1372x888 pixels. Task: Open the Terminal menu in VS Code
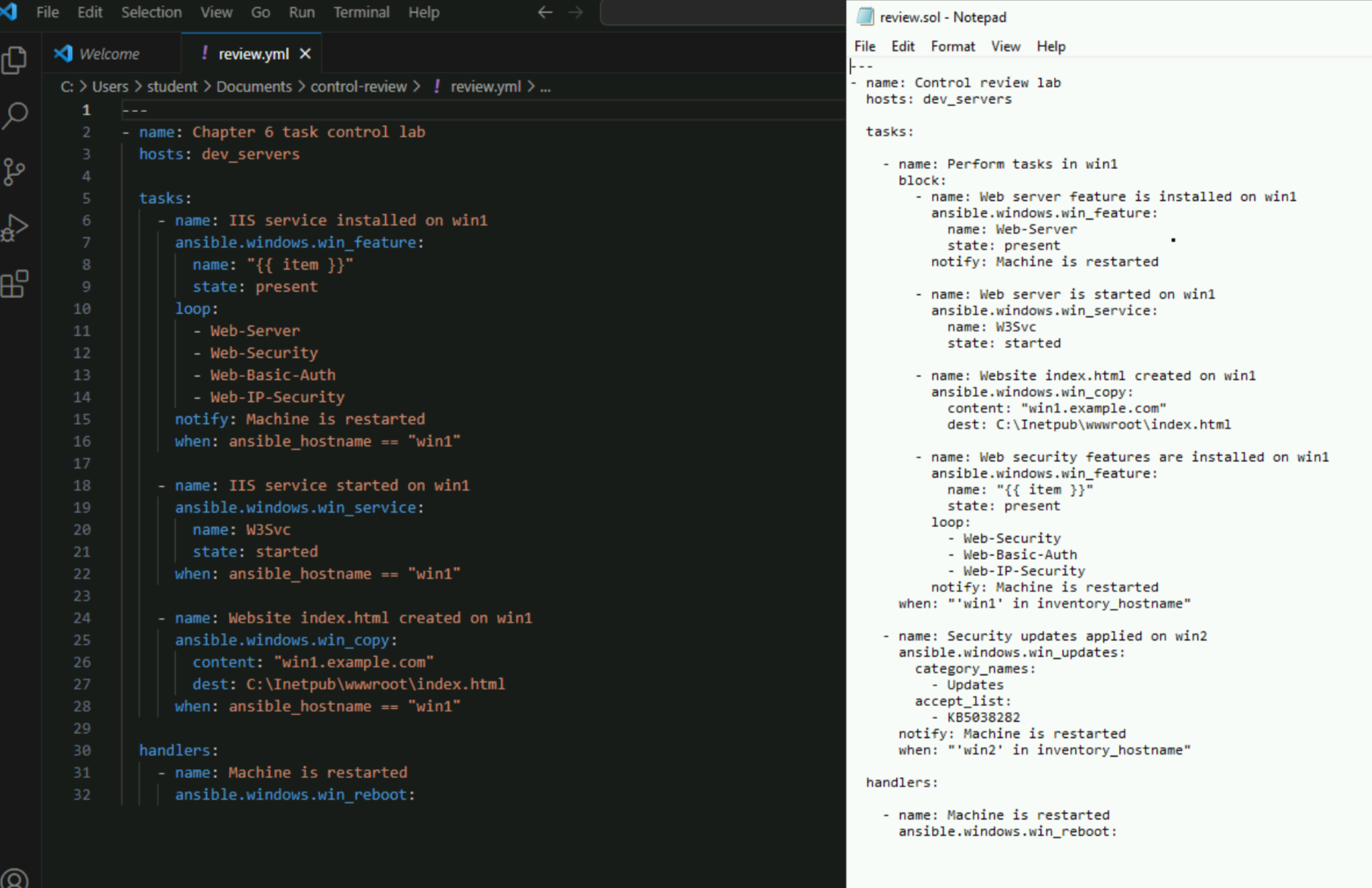361,12
